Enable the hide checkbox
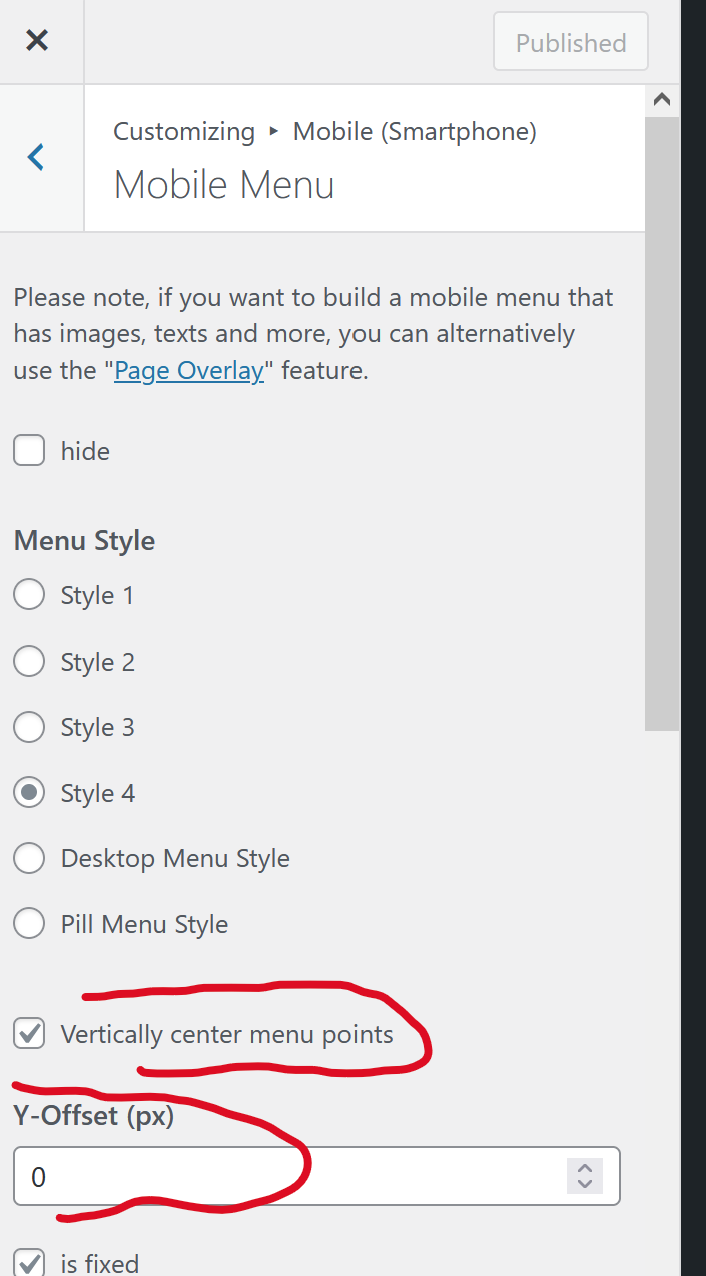This screenshot has height=1276, width=706. click(x=29, y=450)
